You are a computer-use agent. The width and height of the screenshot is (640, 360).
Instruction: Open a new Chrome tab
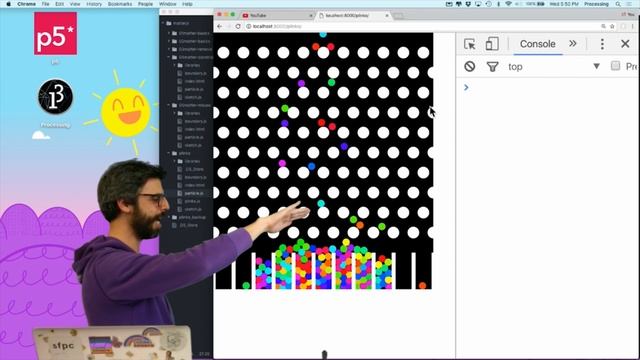point(398,16)
